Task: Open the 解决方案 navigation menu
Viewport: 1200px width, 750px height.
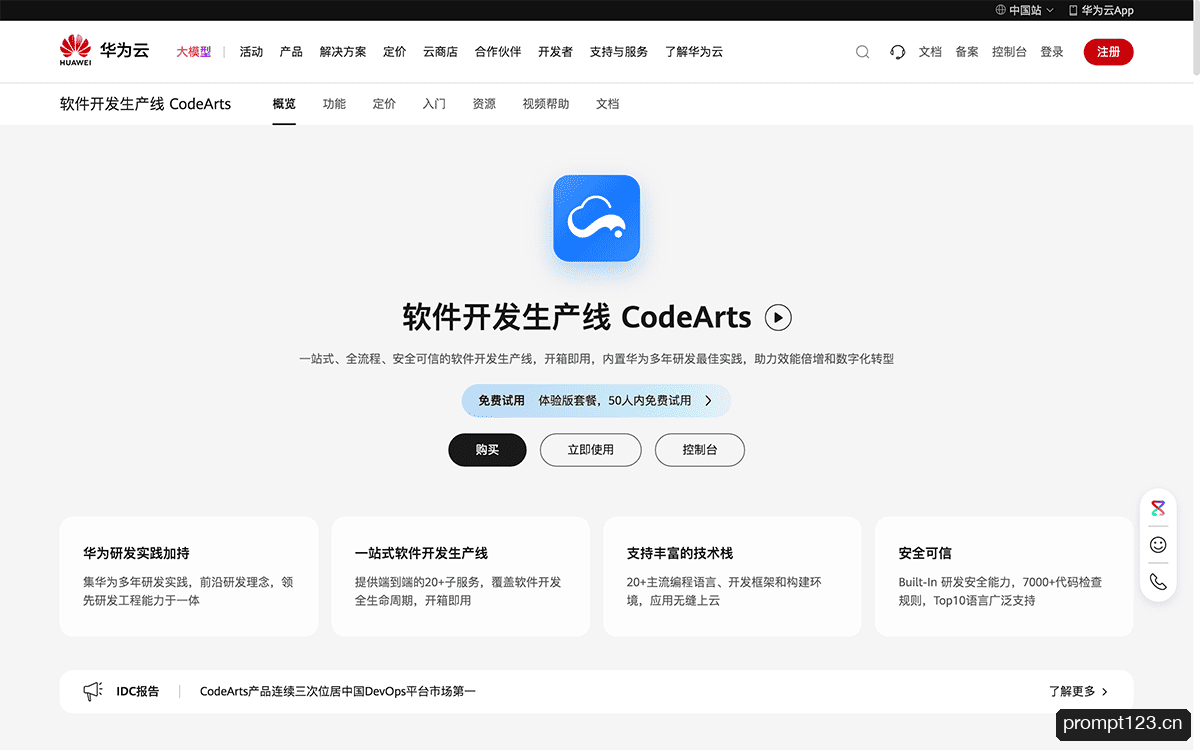Action: click(343, 52)
